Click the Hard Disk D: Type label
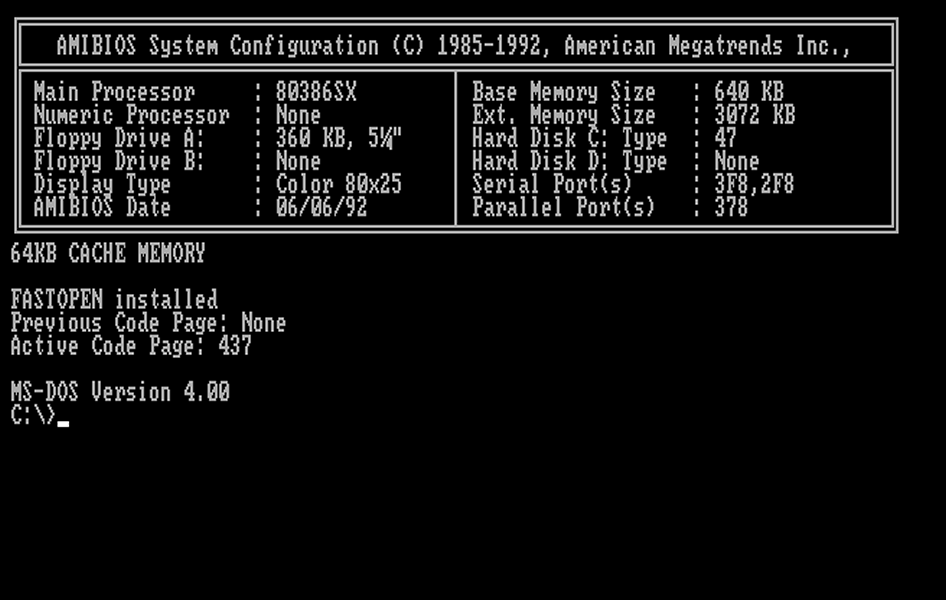 569,162
